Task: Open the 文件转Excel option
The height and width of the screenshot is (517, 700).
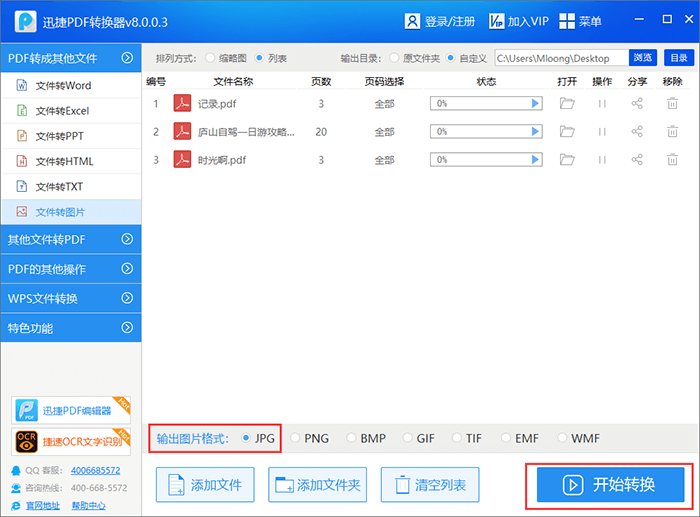Action: point(71,111)
